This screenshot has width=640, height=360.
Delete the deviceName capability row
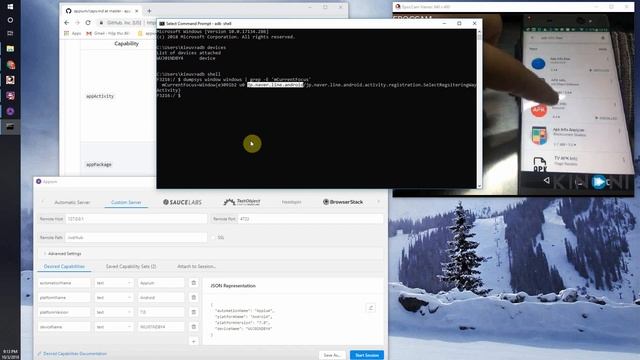[194, 327]
